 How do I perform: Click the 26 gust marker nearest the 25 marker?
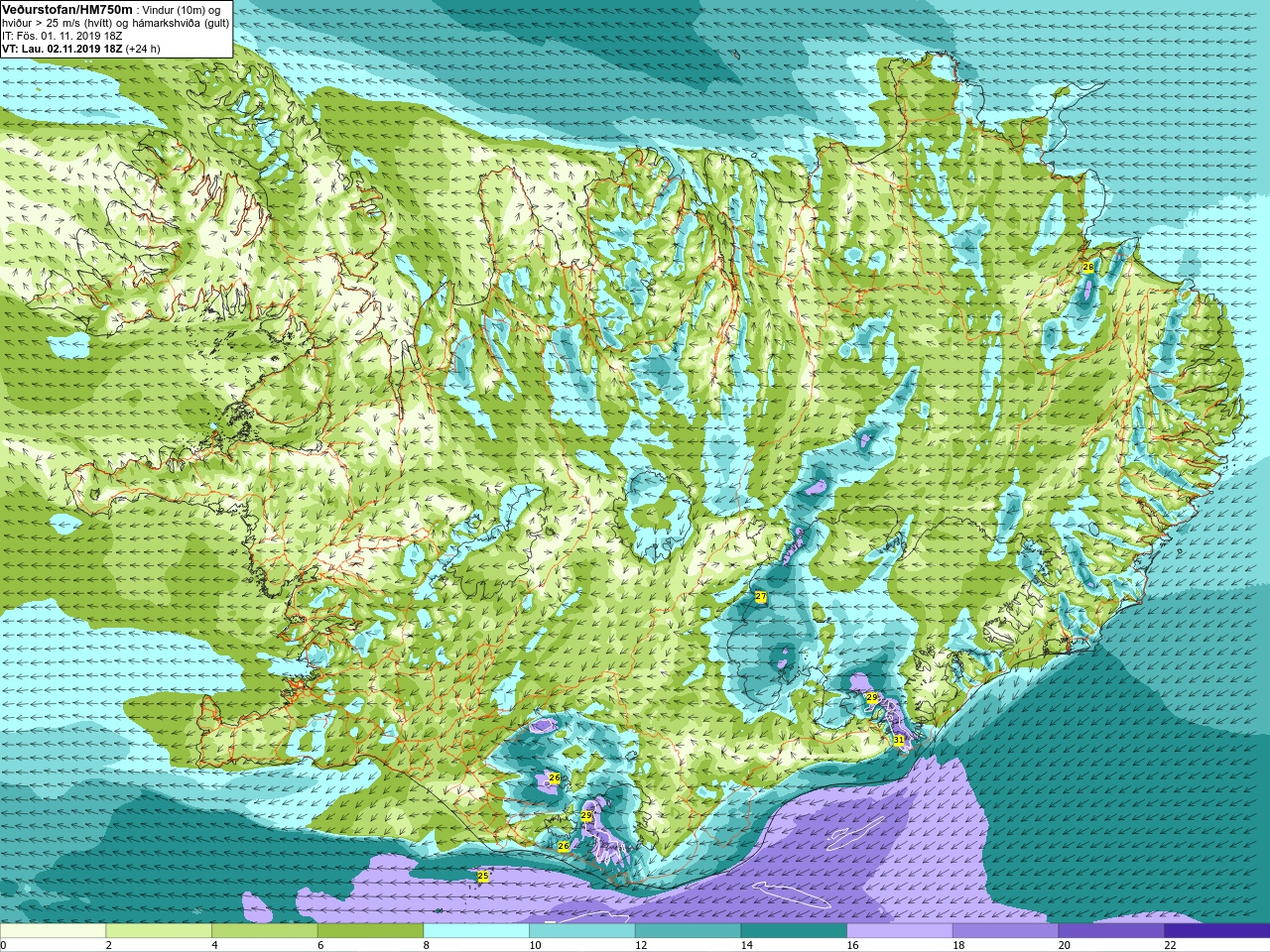(564, 846)
